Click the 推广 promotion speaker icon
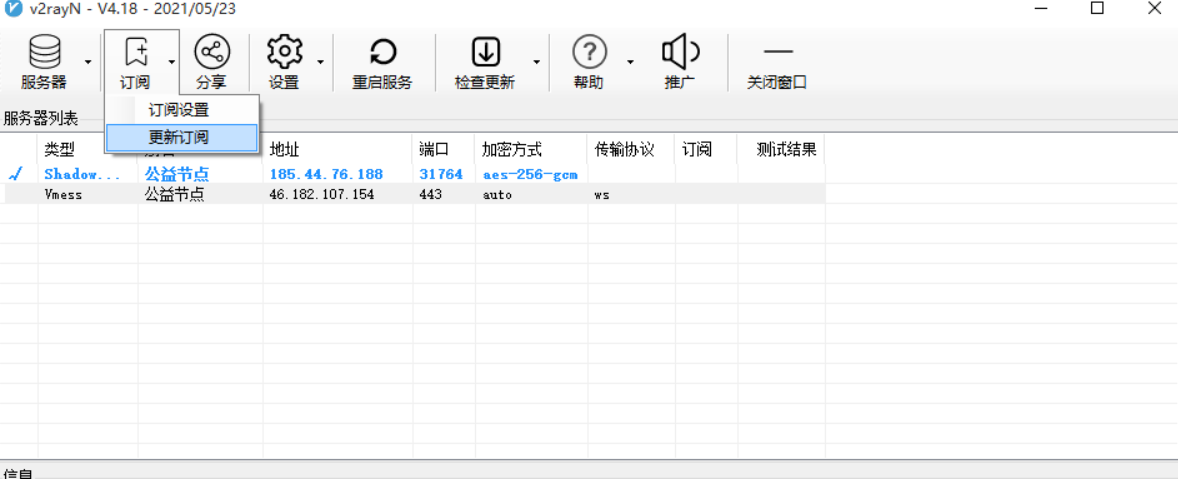Image resolution: width=1178 pixels, height=479 pixels. pyautogui.click(x=680, y=52)
